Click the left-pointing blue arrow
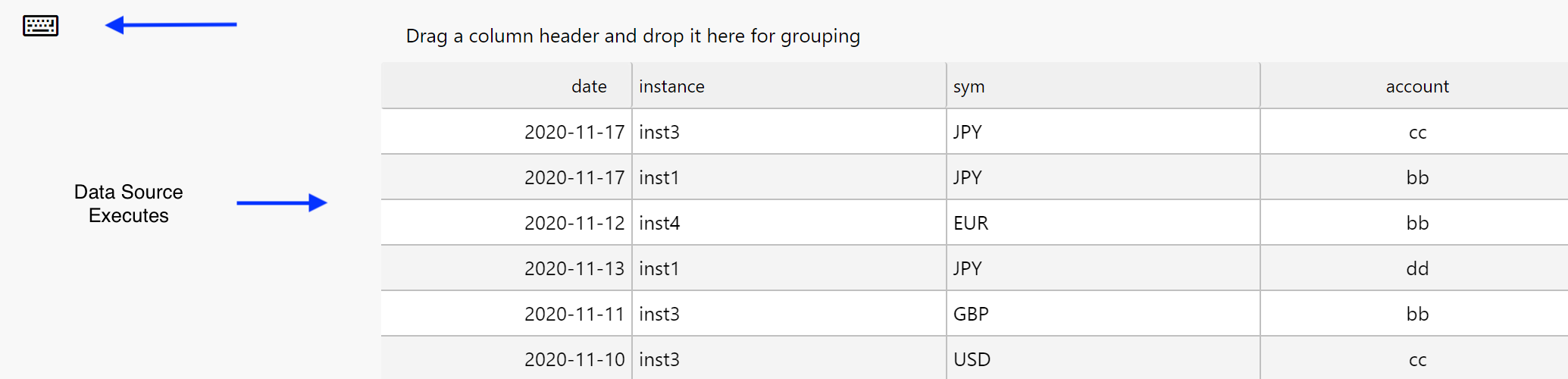The height and width of the screenshot is (379, 1568). (x=171, y=25)
